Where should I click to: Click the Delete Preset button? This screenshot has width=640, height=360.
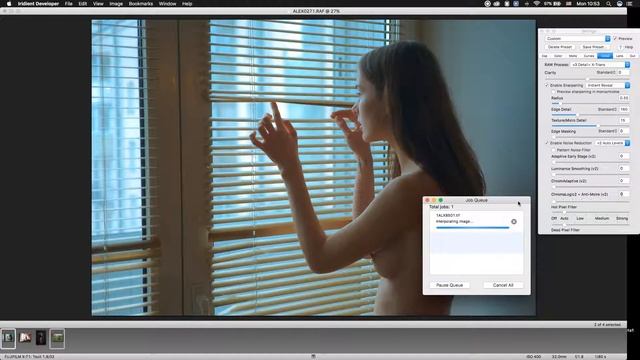[560, 47]
